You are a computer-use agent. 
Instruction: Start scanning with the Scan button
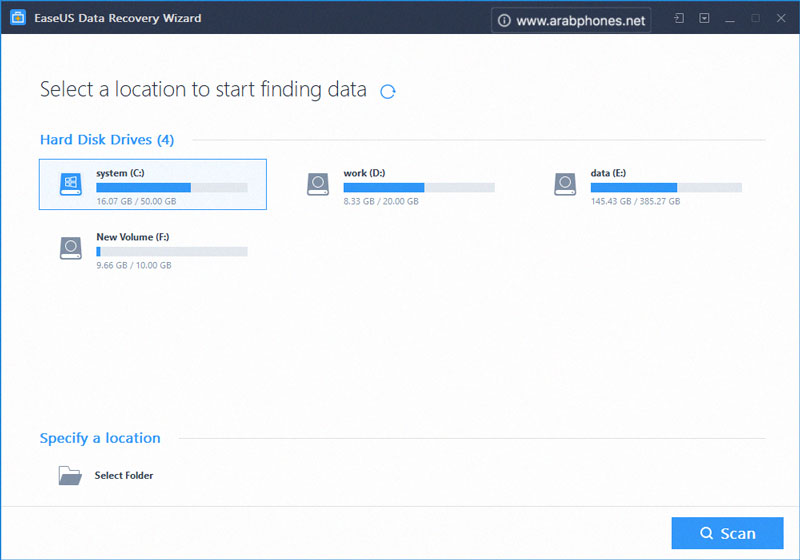[727, 533]
